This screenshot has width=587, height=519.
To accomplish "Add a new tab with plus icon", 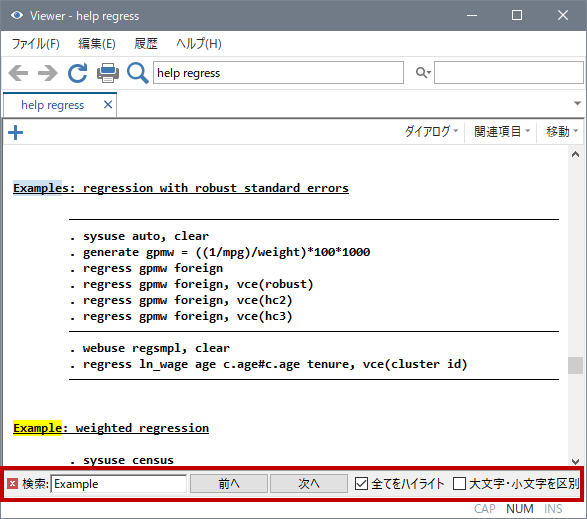I will 15,133.
